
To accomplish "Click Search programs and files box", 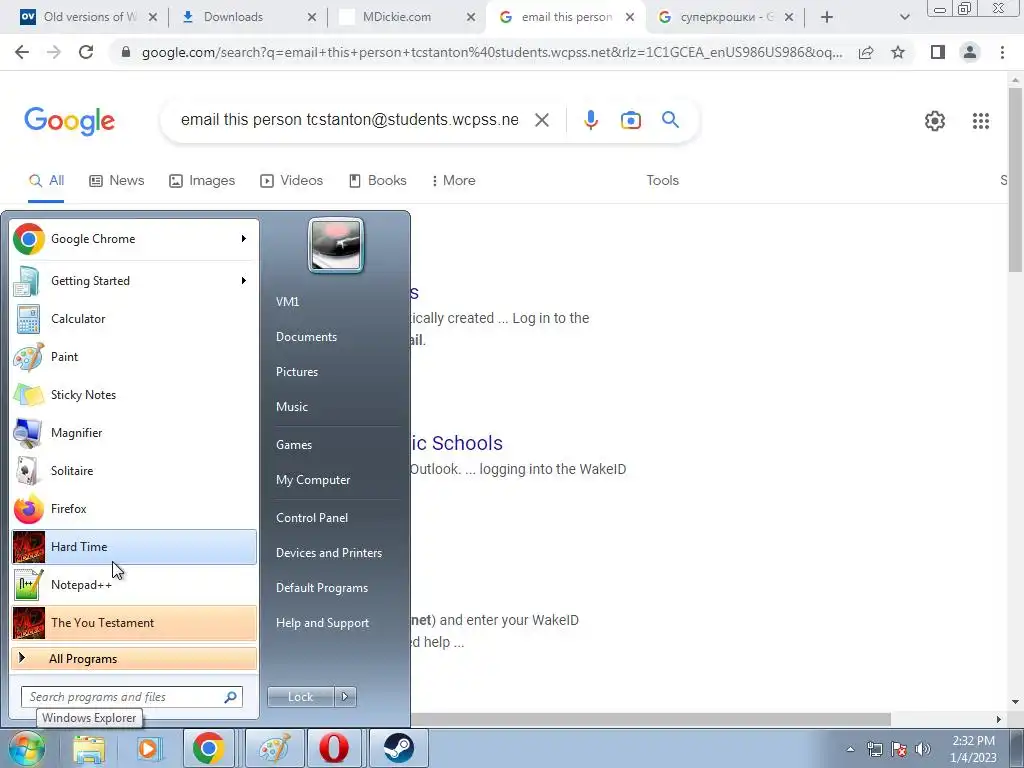I will tap(132, 697).
